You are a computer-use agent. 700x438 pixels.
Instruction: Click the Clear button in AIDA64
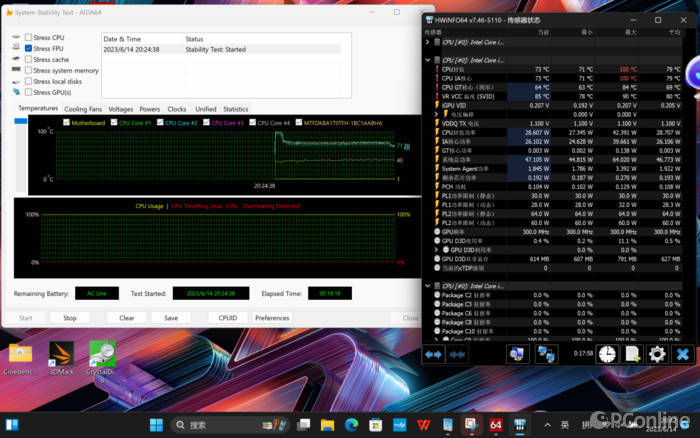click(127, 318)
